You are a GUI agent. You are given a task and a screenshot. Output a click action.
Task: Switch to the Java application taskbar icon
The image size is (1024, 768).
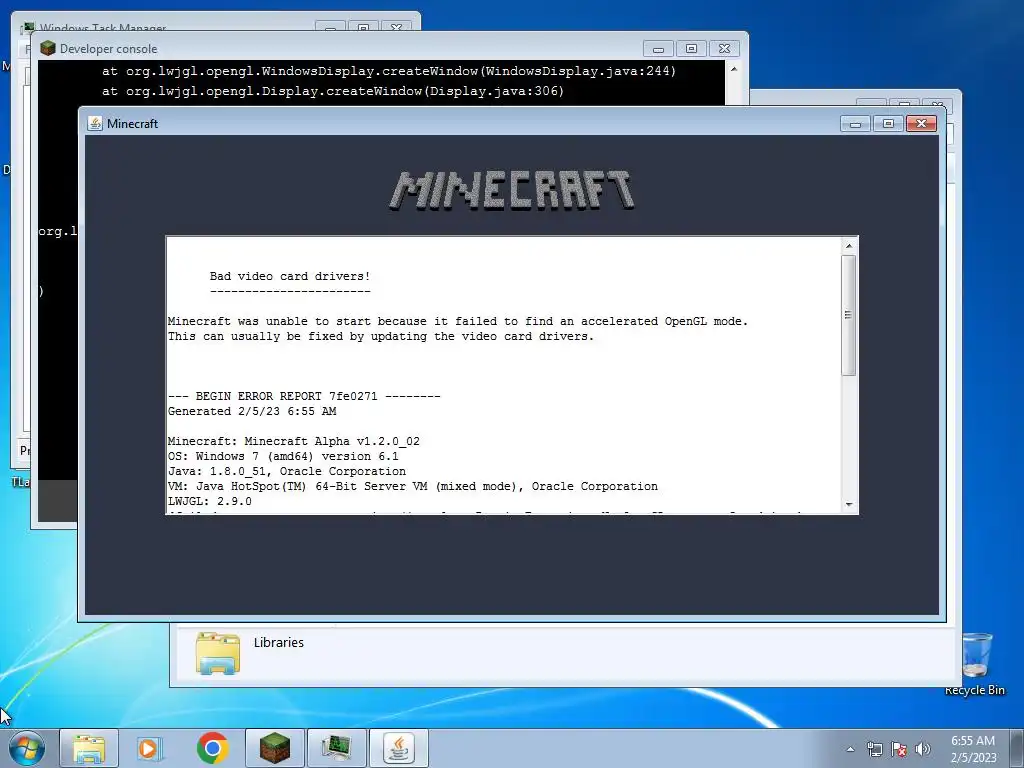click(x=398, y=748)
